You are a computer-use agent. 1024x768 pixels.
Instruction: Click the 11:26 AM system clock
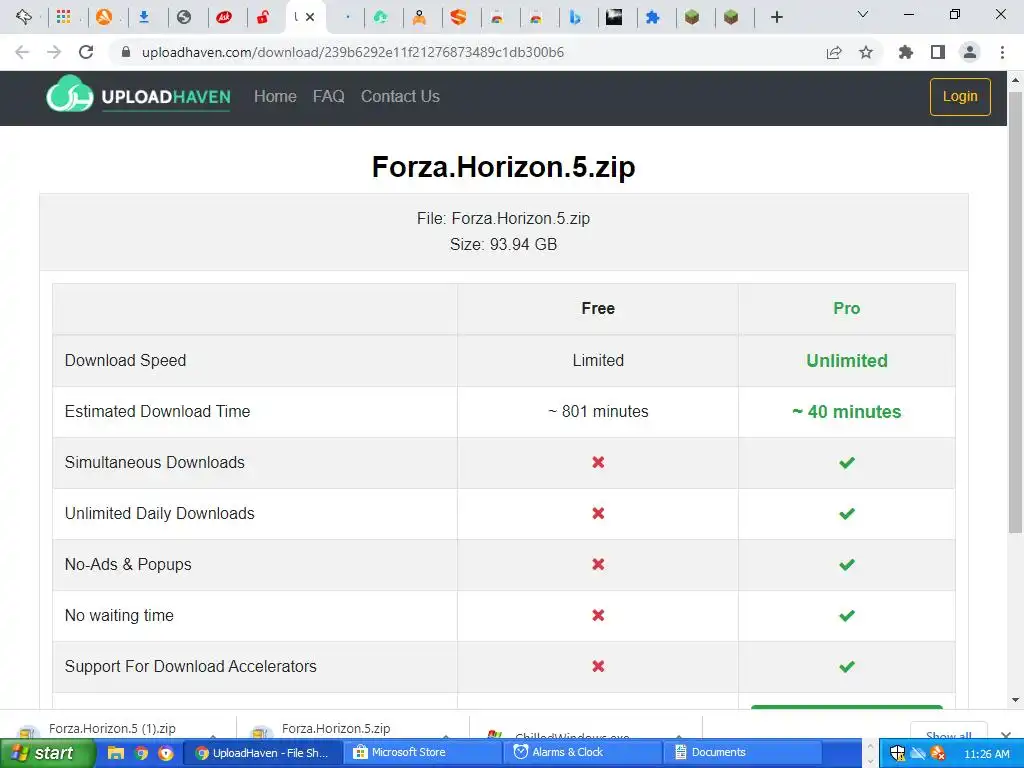987,754
